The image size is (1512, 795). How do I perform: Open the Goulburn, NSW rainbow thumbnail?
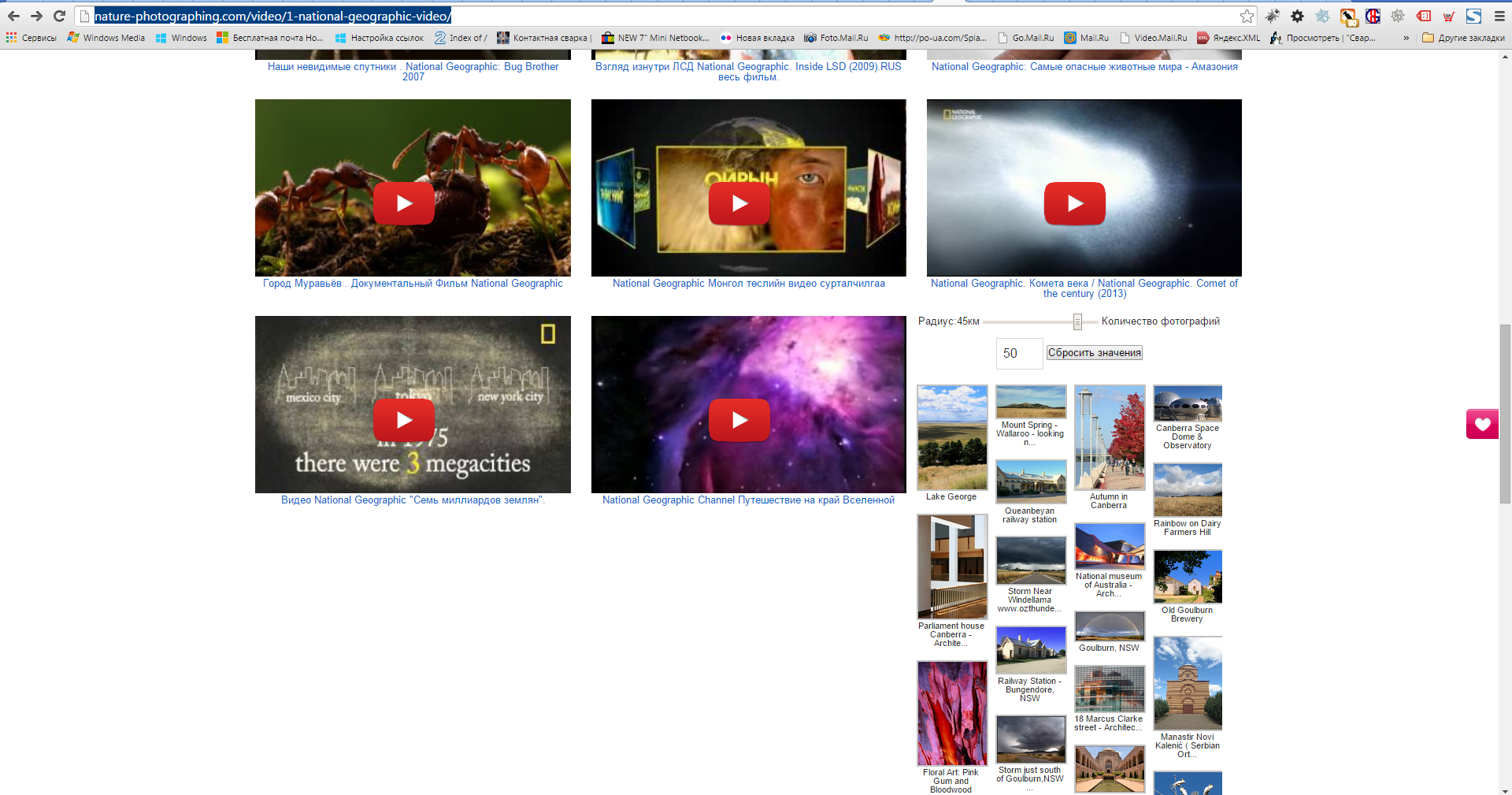[1110, 626]
